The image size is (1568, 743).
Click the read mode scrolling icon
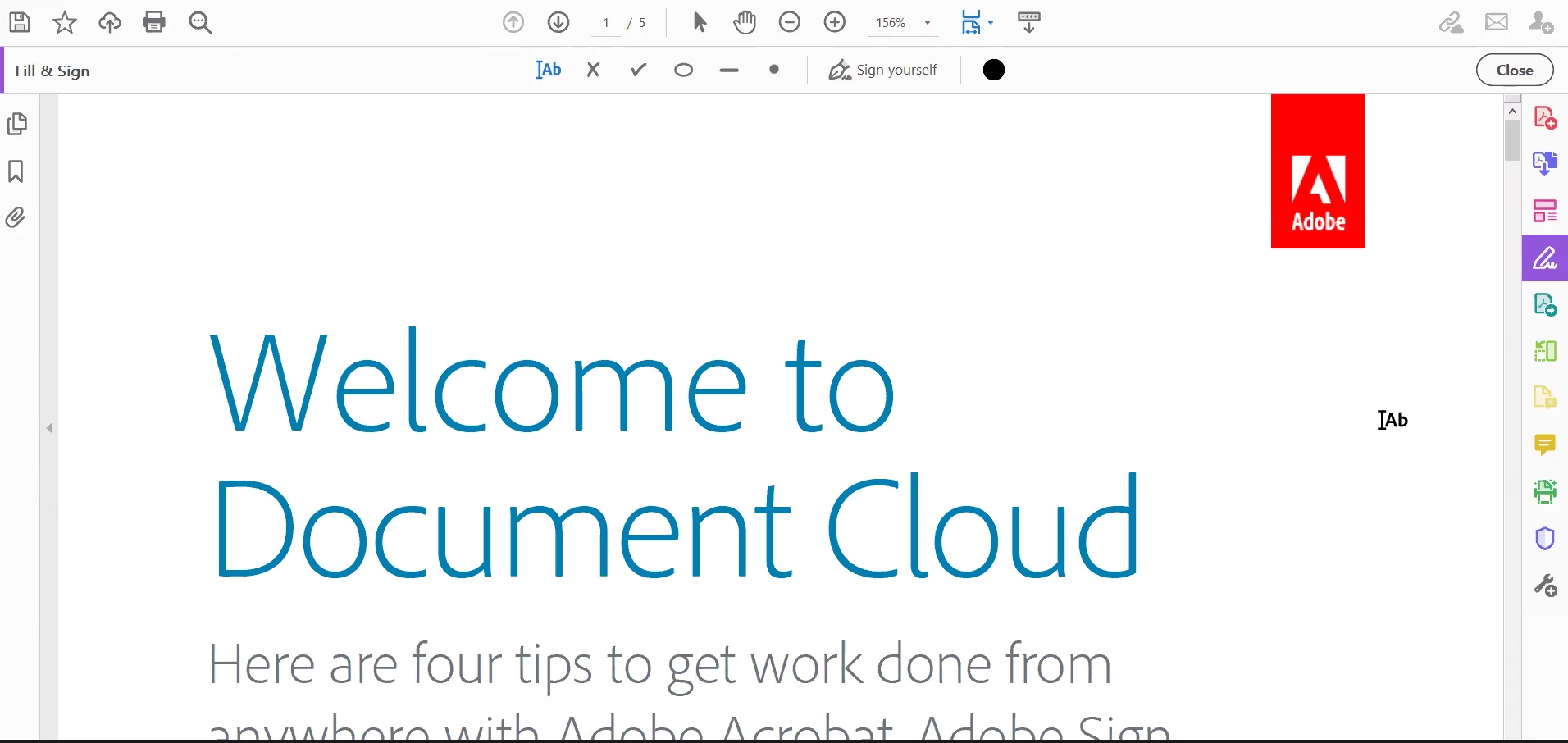pyautogui.click(x=1029, y=22)
